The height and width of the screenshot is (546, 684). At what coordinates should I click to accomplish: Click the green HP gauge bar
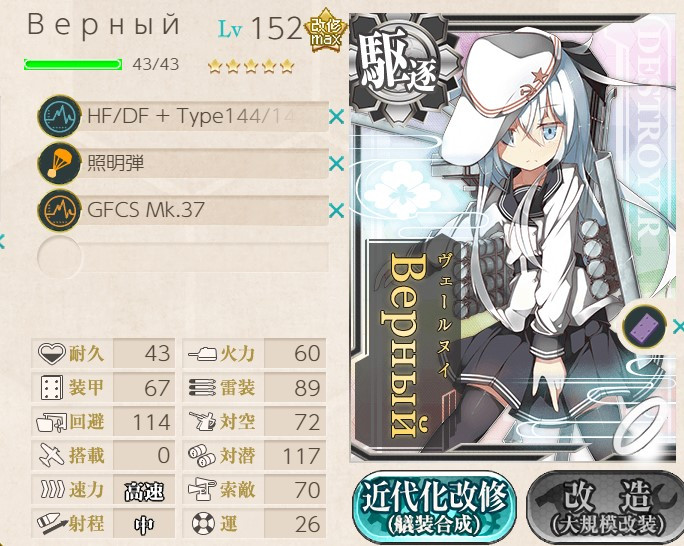(x=73, y=65)
